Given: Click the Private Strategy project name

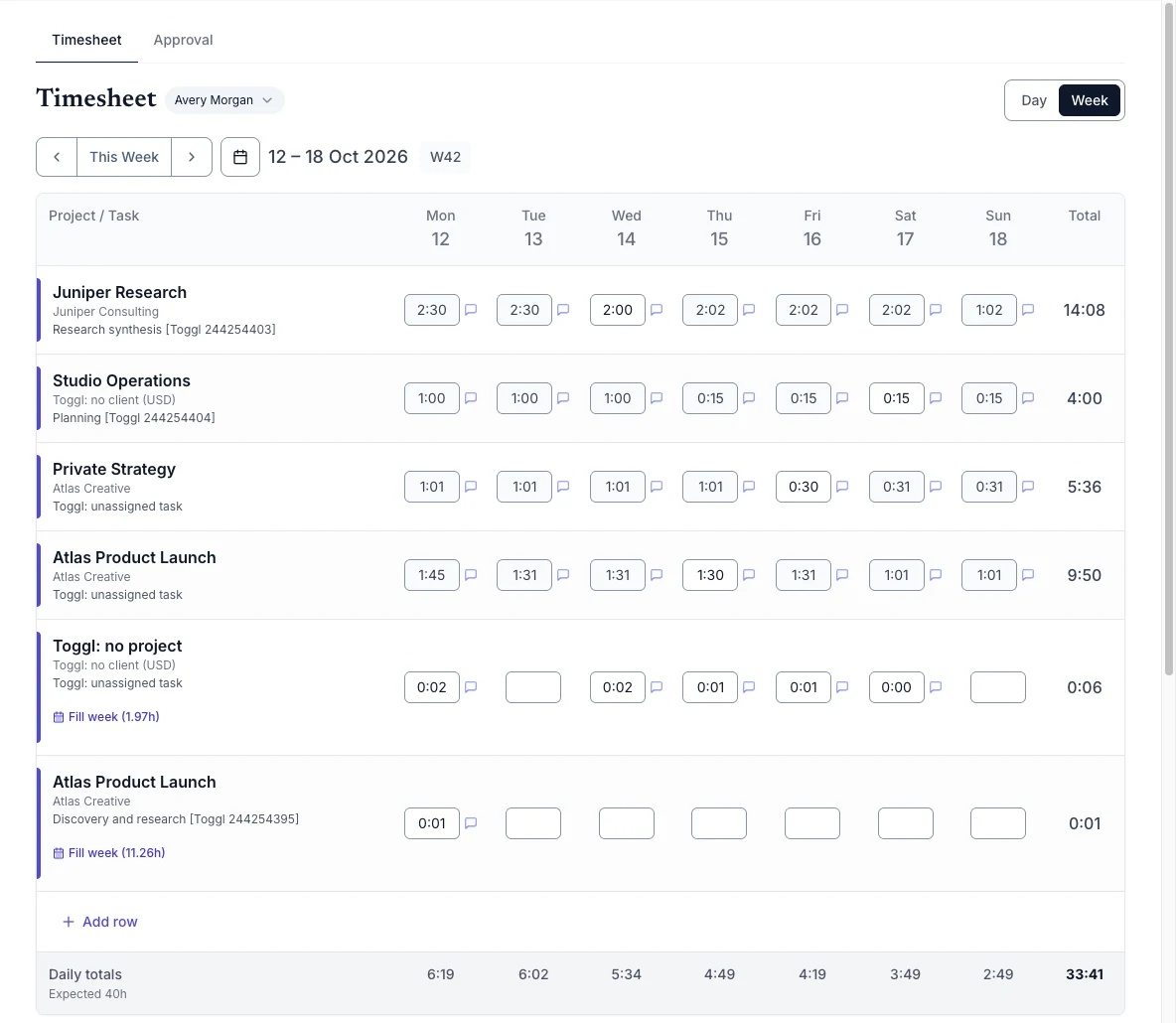Looking at the screenshot, I should [114, 470].
